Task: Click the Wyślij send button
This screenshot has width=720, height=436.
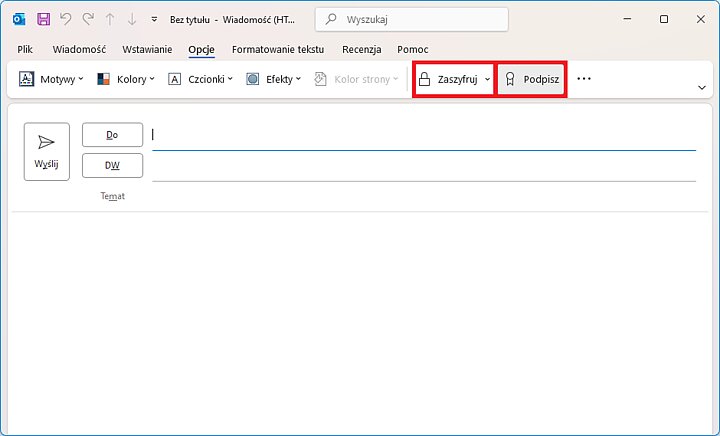Action: pyautogui.click(x=47, y=151)
